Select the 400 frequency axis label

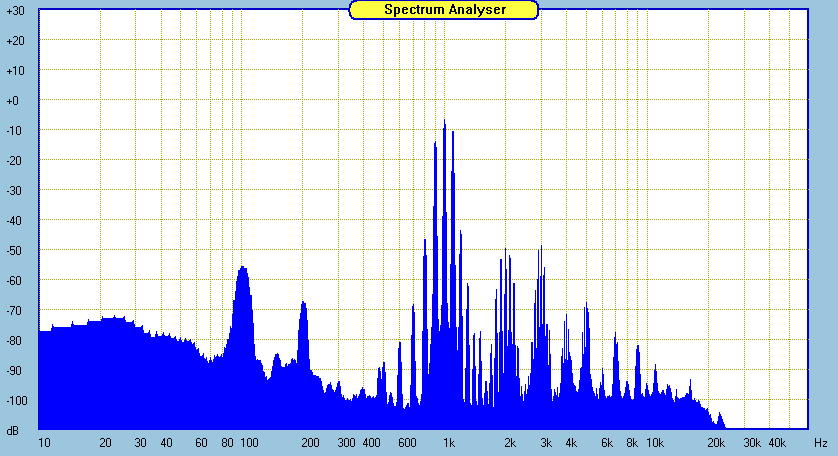coord(371,442)
